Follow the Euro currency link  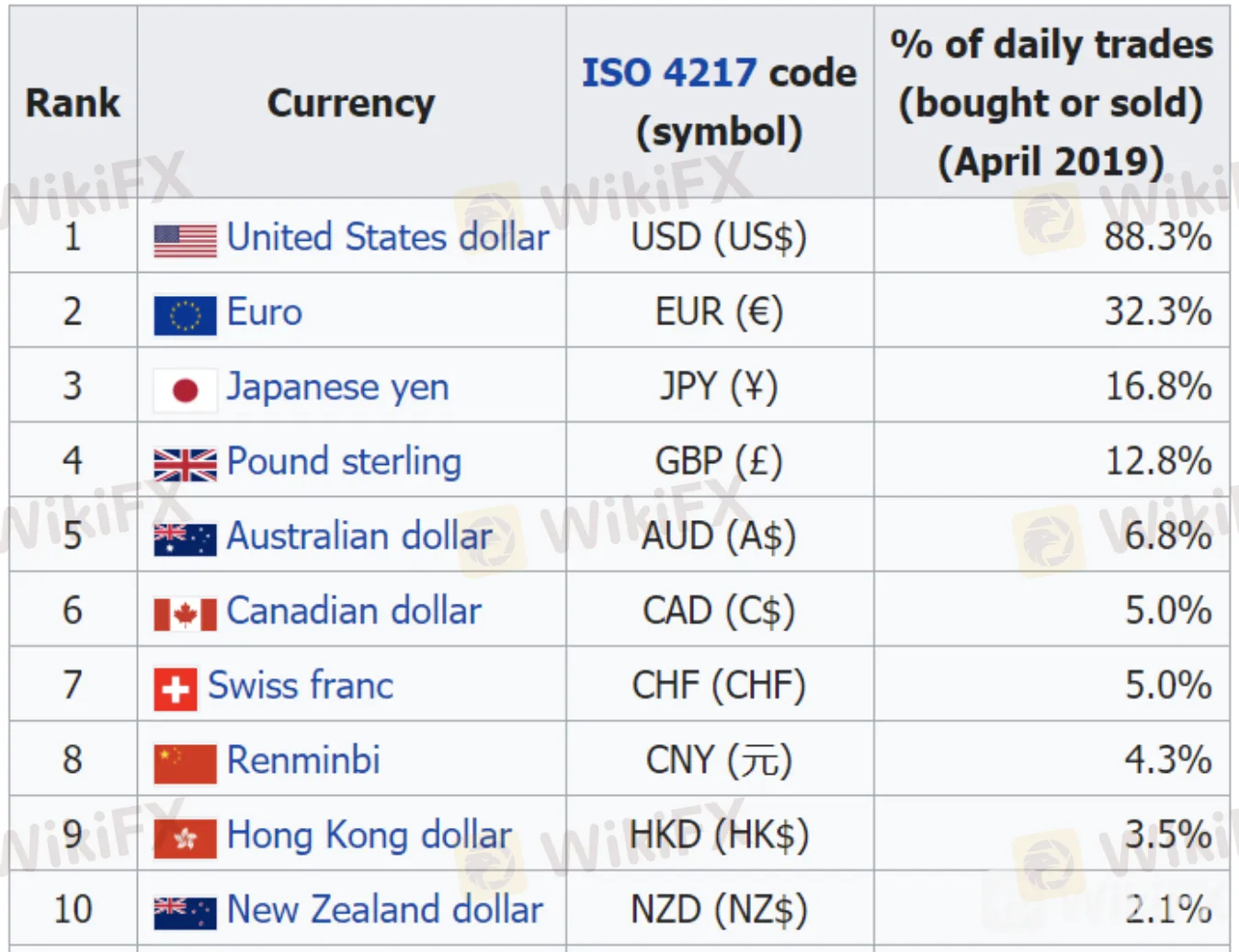coord(265,312)
